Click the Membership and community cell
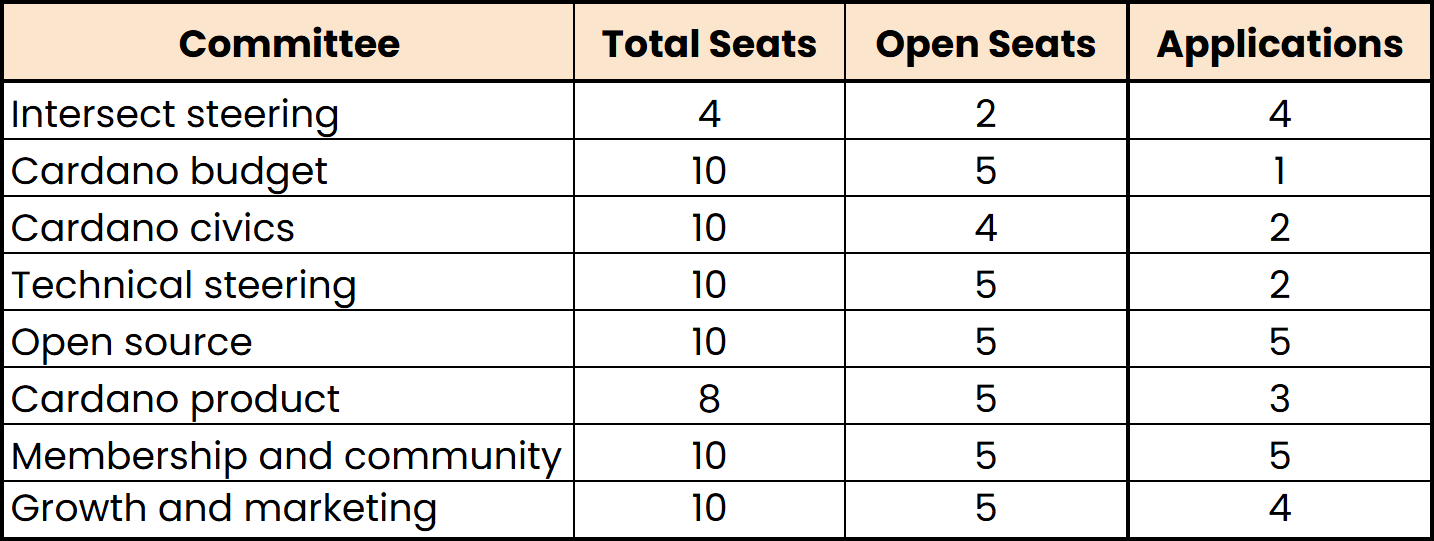 click(x=286, y=456)
